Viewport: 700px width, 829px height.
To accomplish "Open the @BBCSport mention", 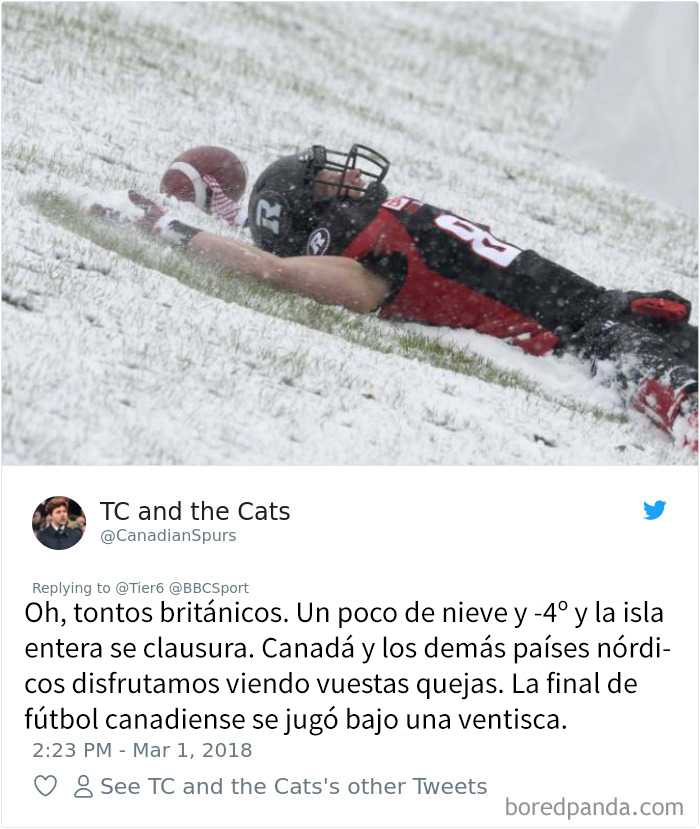I will tap(208, 588).
